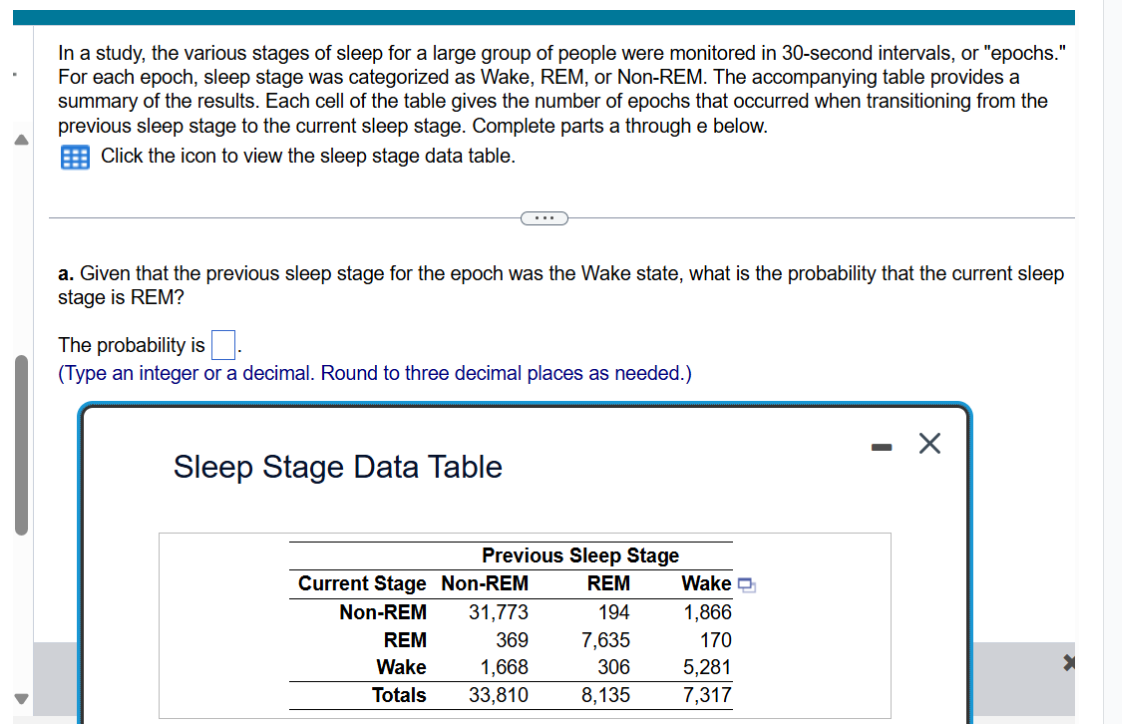This screenshot has width=1122, height=724.
Task: Click the copy-table icon next to Wake header
Action: 746,585
